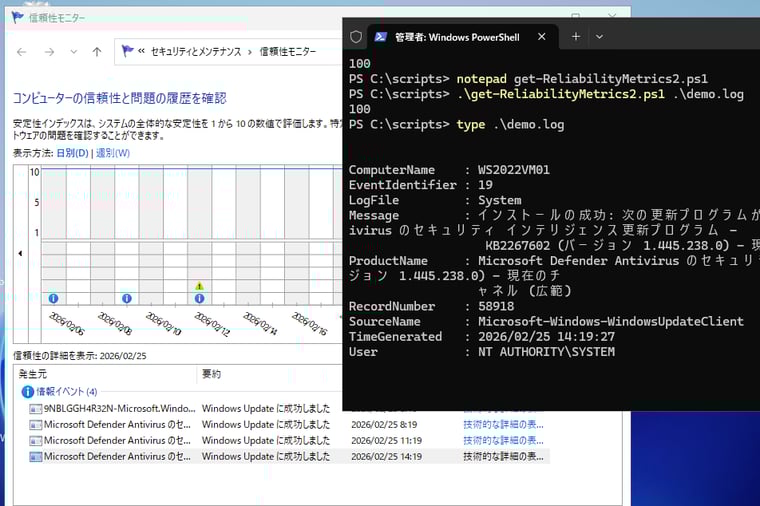Click the RecordNumber 58918 value
The height and width of the screenshot is (506, 760).
click(x=496, y=306)
